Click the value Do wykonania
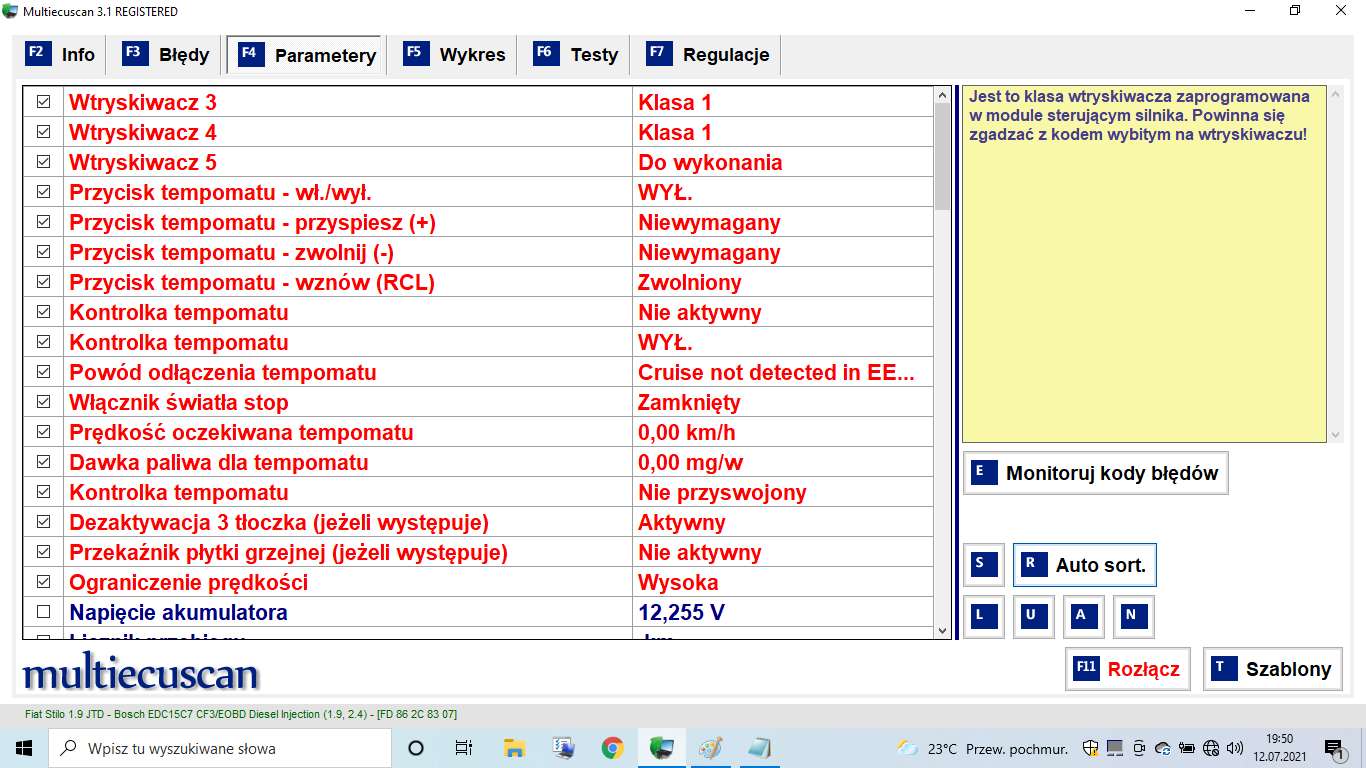This screenshot has height=768, width=1366. [x=710, y=162]
